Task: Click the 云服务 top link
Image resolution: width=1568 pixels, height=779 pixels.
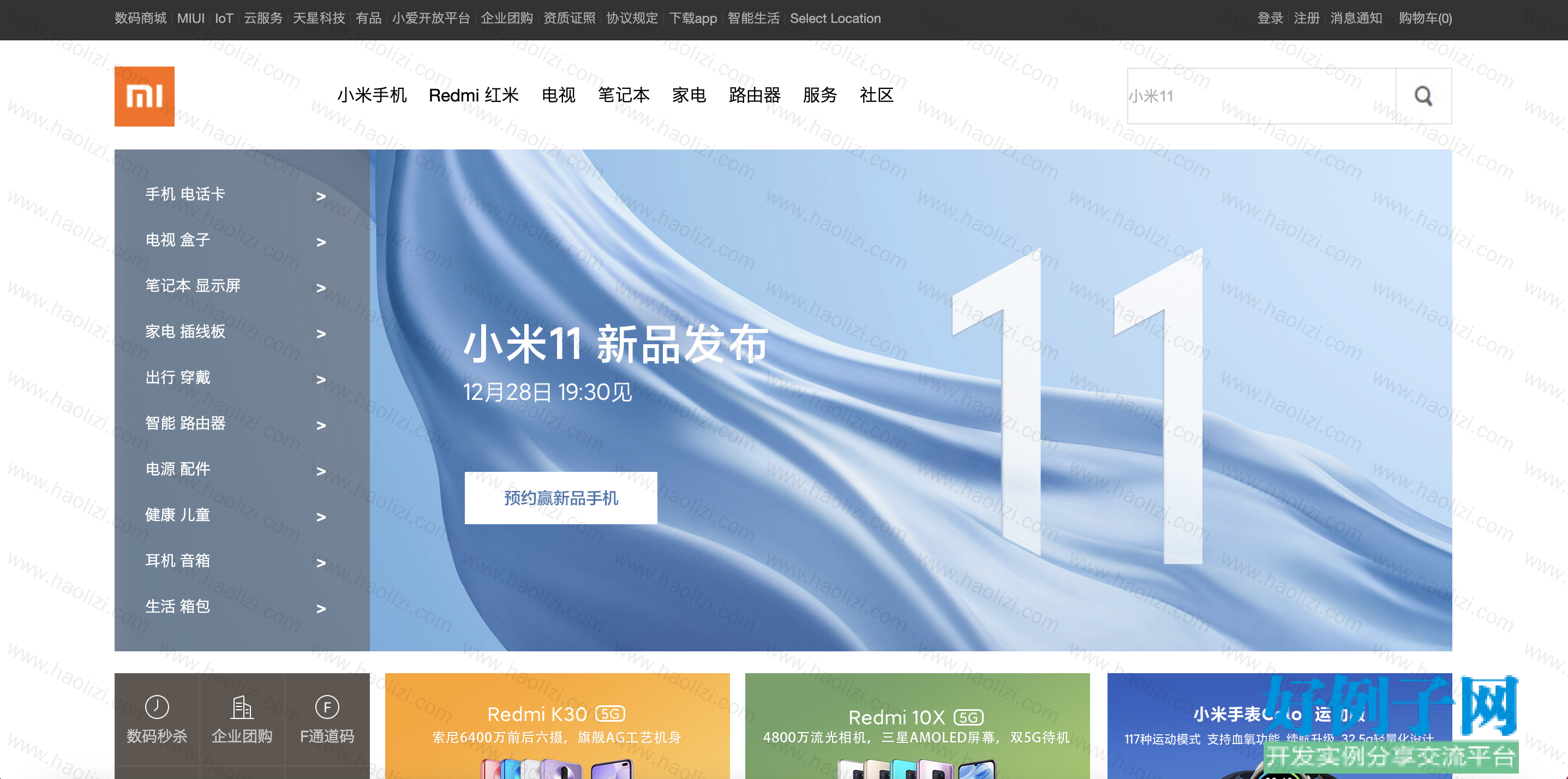Action: pos(263,18)
